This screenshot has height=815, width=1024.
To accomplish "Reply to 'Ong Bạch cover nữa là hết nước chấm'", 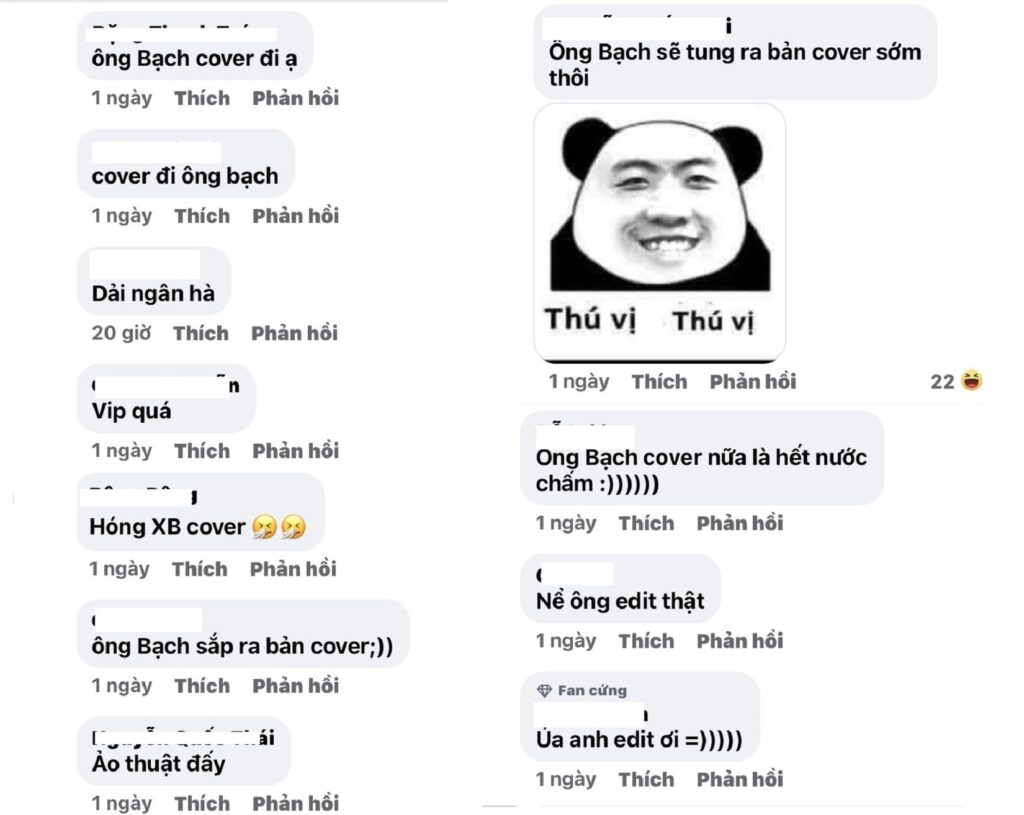I will tap(740, 523).
